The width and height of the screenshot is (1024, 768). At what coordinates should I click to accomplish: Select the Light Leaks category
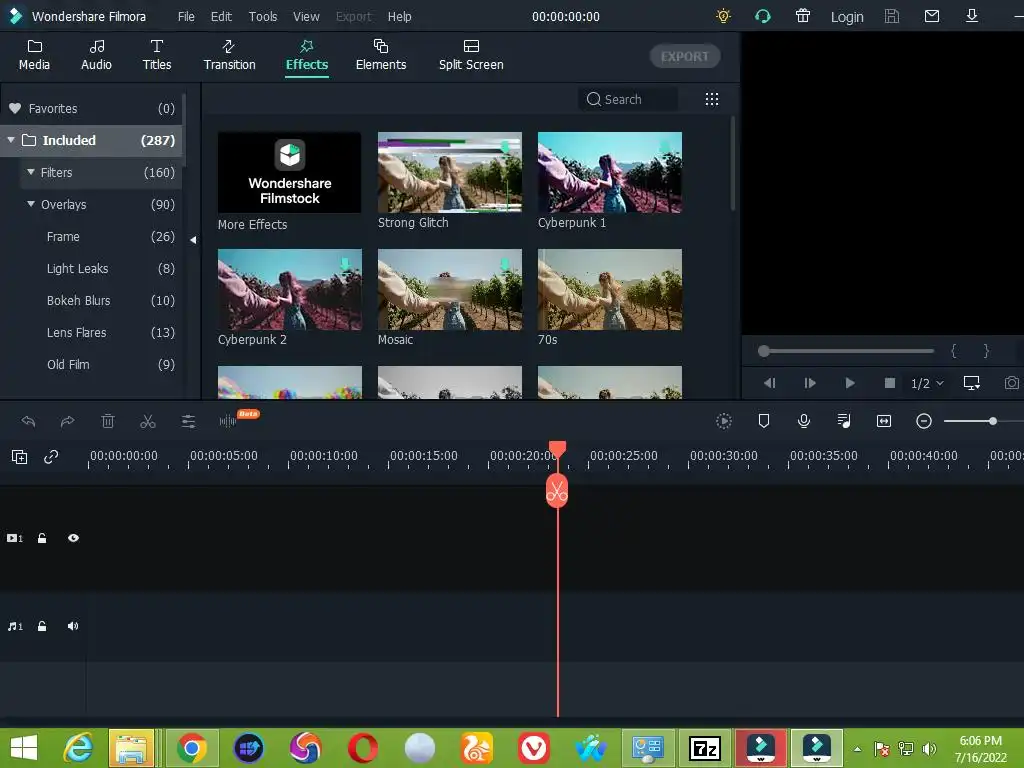(x=101, y=268)
